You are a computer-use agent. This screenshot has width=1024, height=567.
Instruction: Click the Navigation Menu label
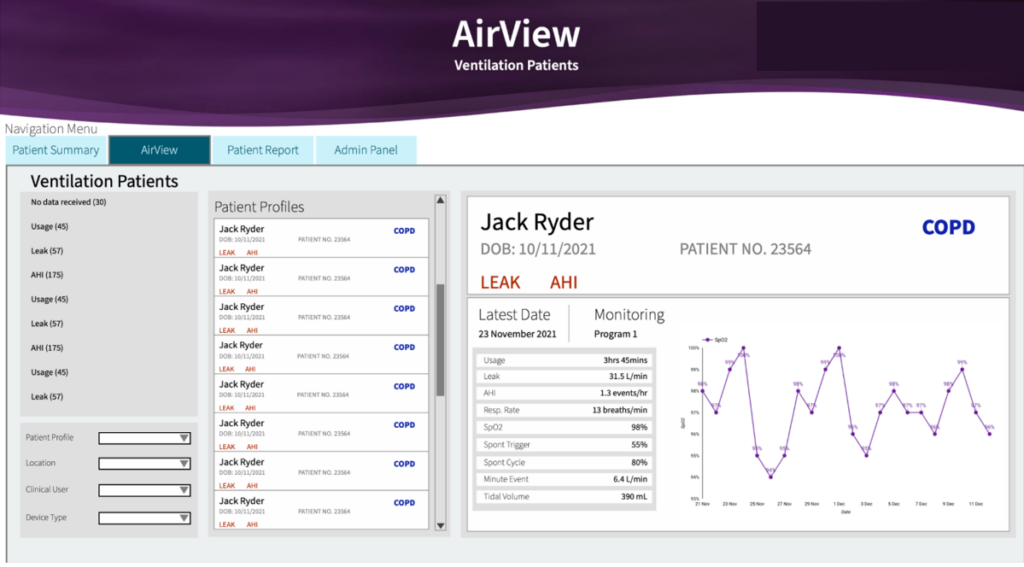[51, 129]
